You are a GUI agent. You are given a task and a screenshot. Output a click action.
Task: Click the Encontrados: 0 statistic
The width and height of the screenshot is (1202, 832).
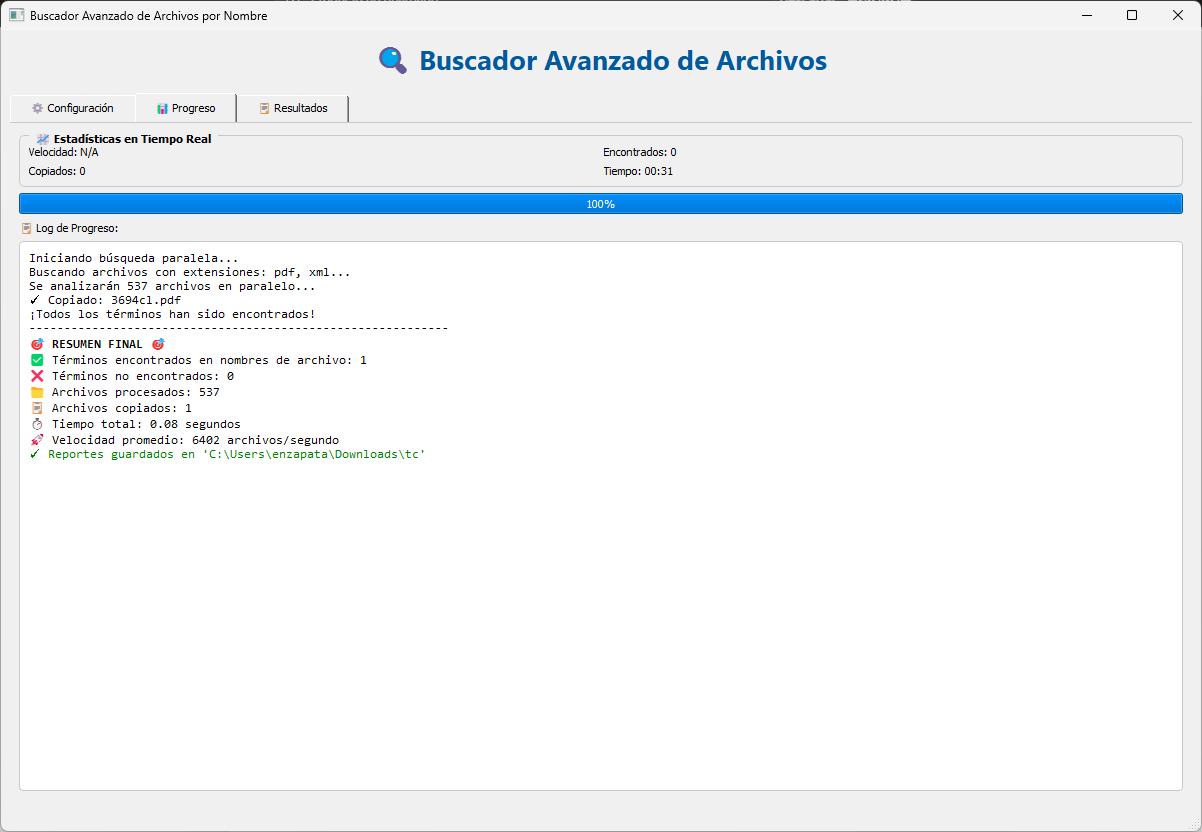tap(639, 153)
